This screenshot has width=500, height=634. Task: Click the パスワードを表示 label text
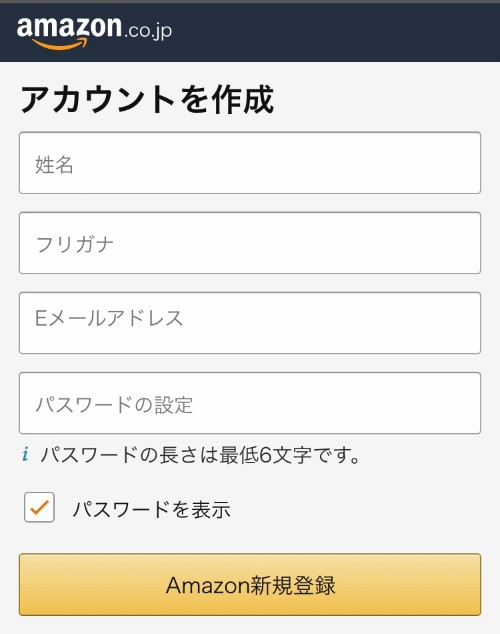pos(152,509)
